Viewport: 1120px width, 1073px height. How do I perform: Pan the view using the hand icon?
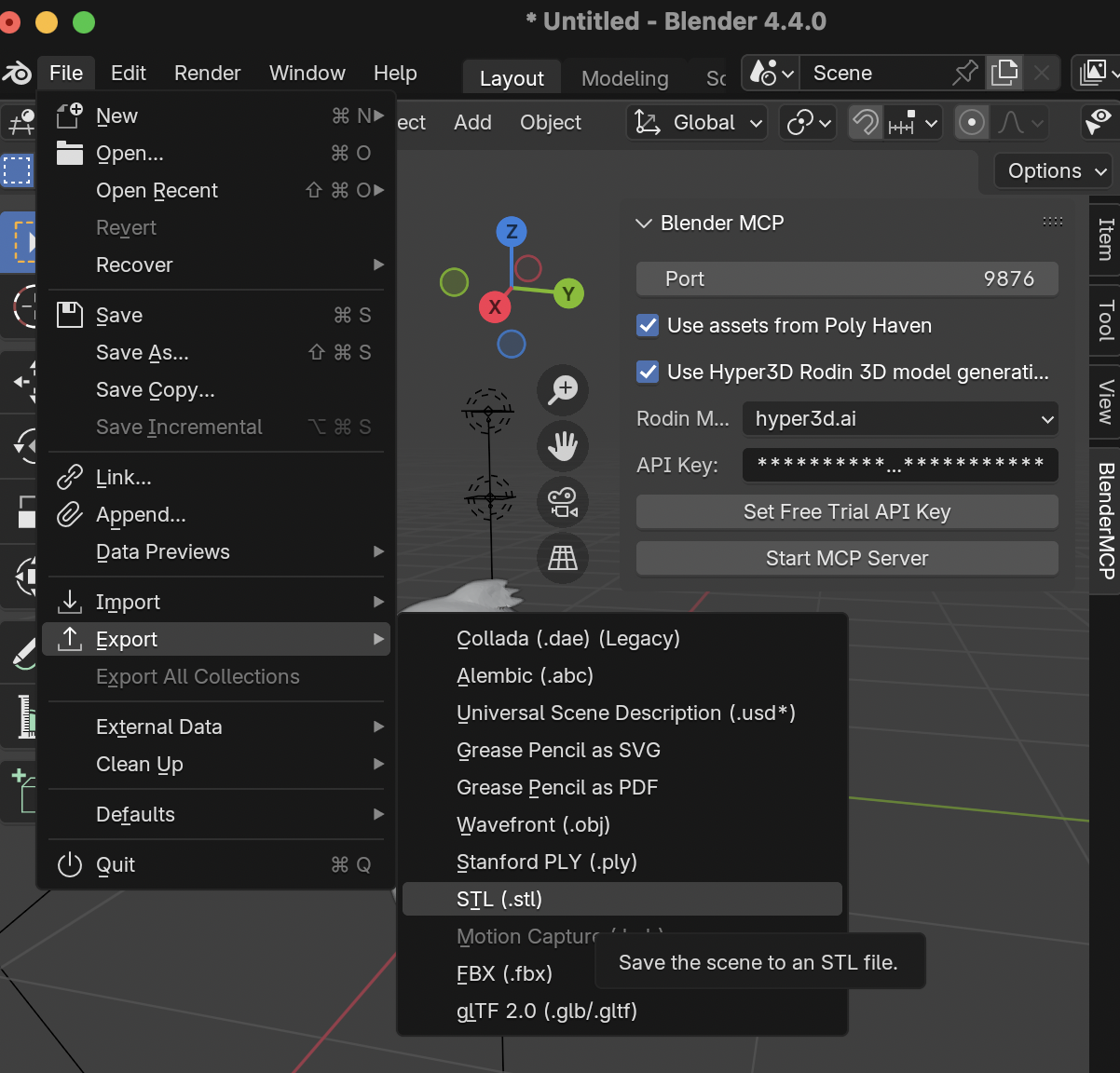(x=562, y=446)
